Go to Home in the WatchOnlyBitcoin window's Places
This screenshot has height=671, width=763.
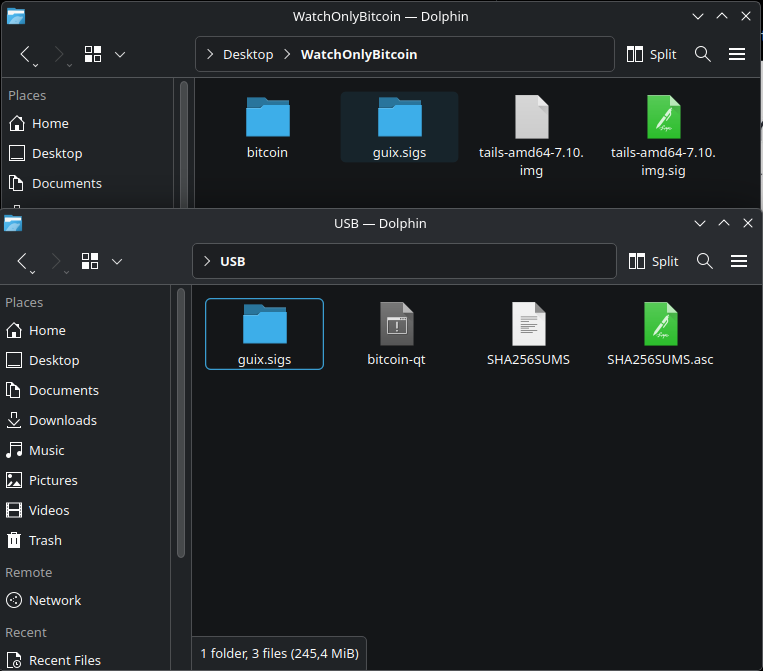tap(88, 124)
